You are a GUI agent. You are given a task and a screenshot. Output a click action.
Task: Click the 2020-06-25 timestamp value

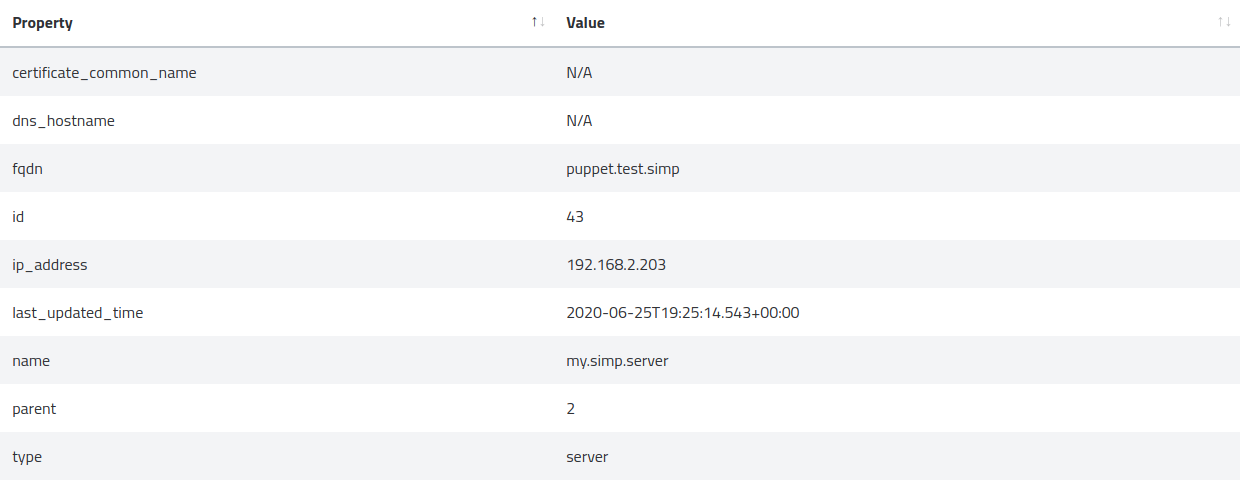[682, 313]
